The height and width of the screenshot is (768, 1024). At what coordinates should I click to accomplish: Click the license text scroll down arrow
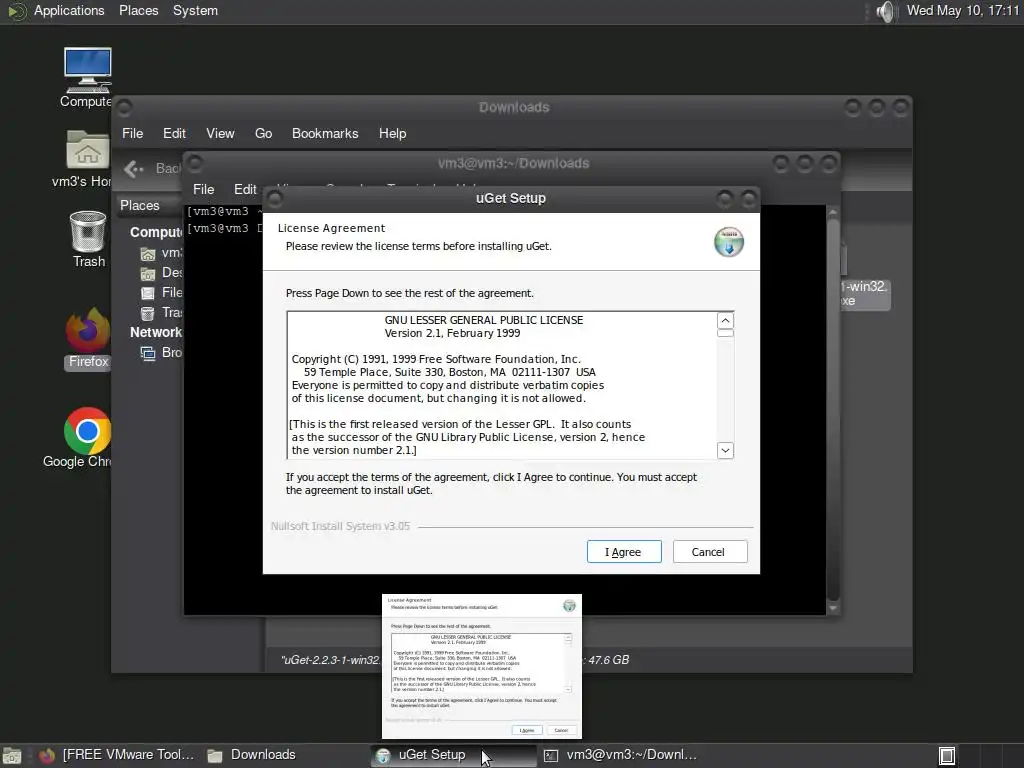(725, 450)
